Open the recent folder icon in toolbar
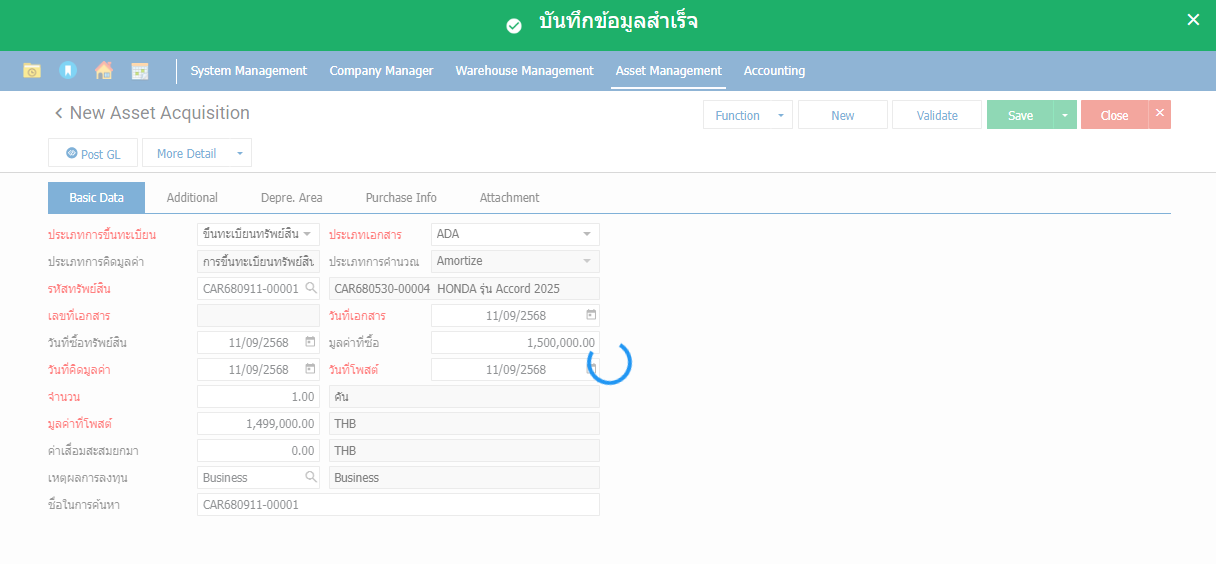Image resolution: width=1216 pixels, height=564 pixels. pyautogui.click(x=32, y=71)
